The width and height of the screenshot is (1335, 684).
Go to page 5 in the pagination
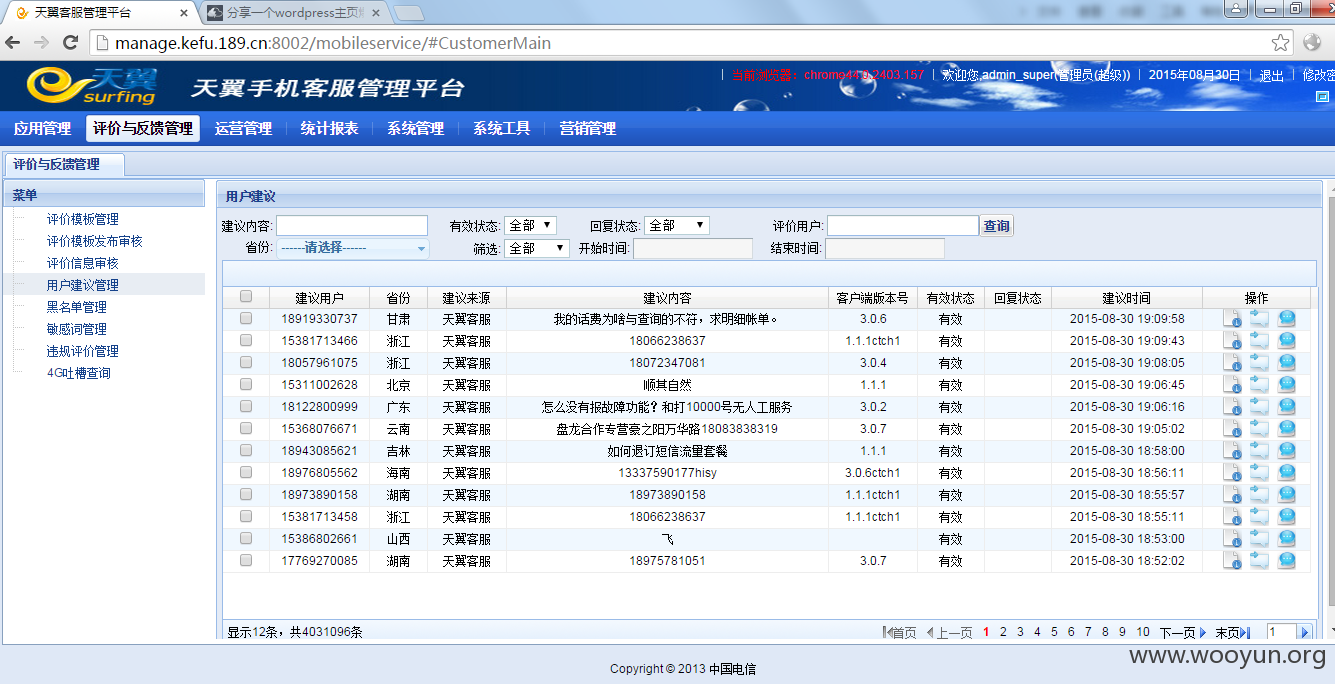pyautogui.click(x=1054, y=632)
